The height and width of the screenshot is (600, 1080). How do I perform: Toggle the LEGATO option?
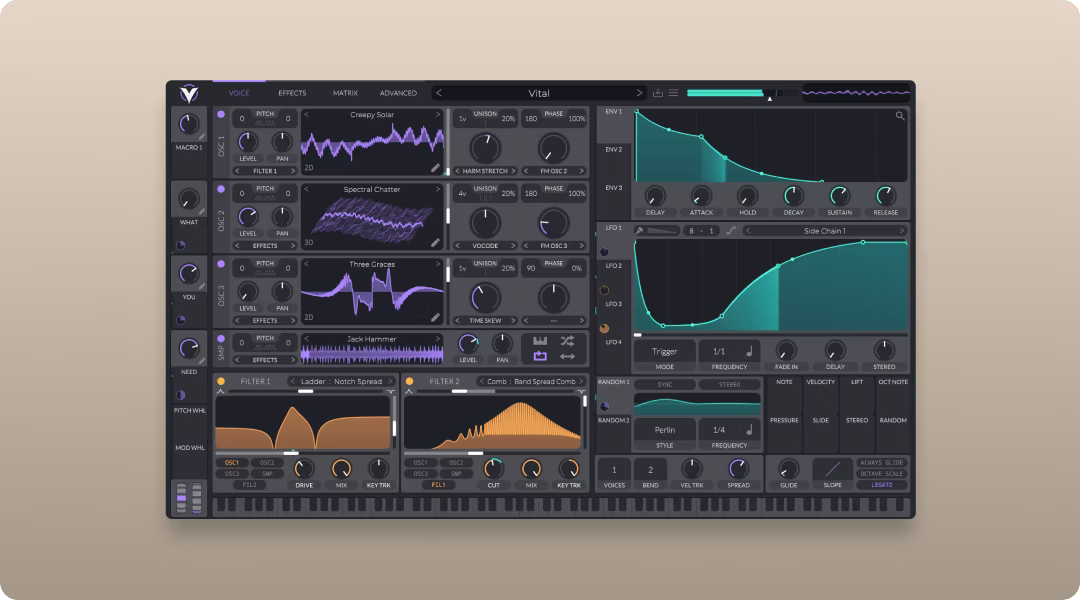pos(882,485)
